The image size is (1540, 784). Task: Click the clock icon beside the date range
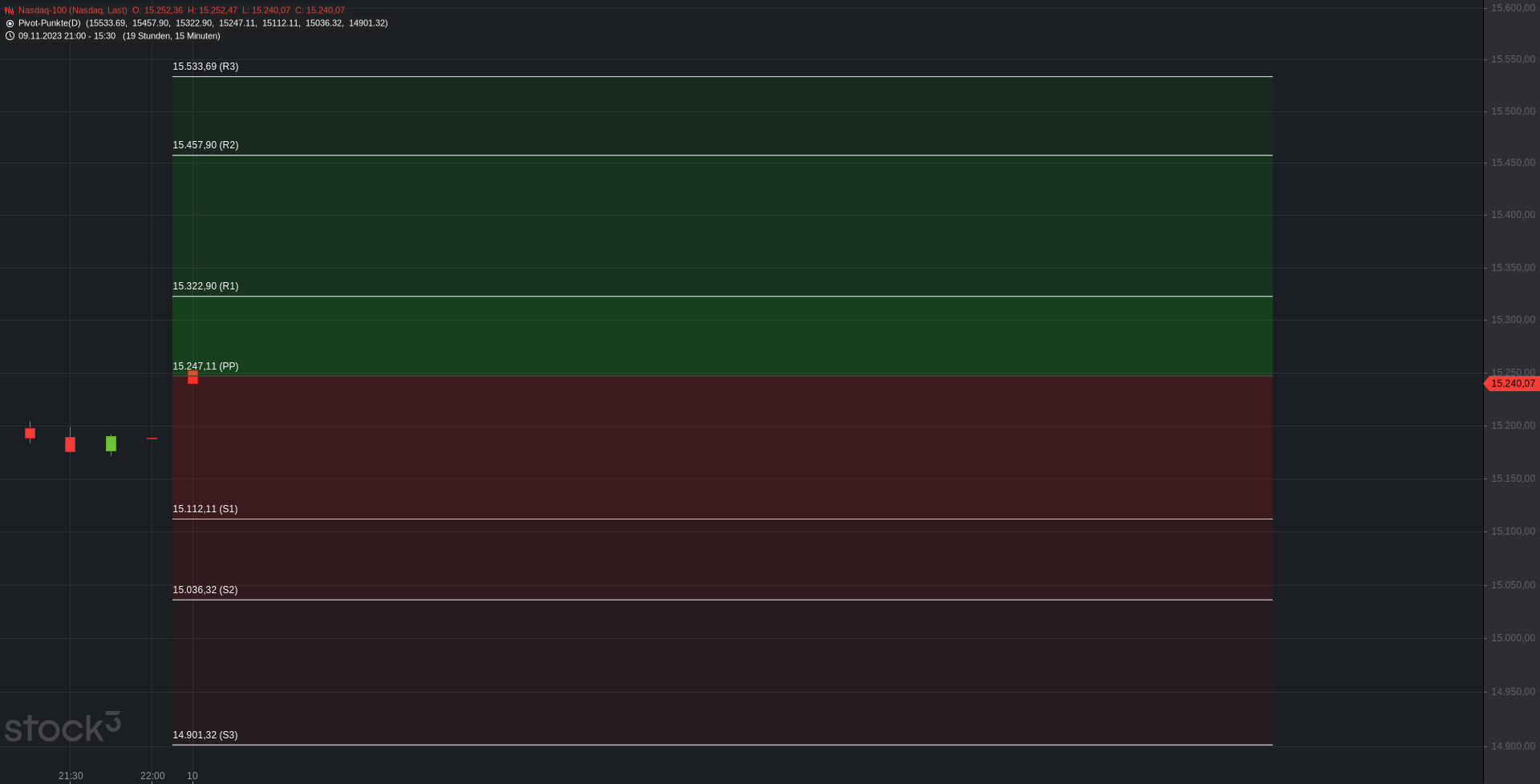click(x=10, y=36)
